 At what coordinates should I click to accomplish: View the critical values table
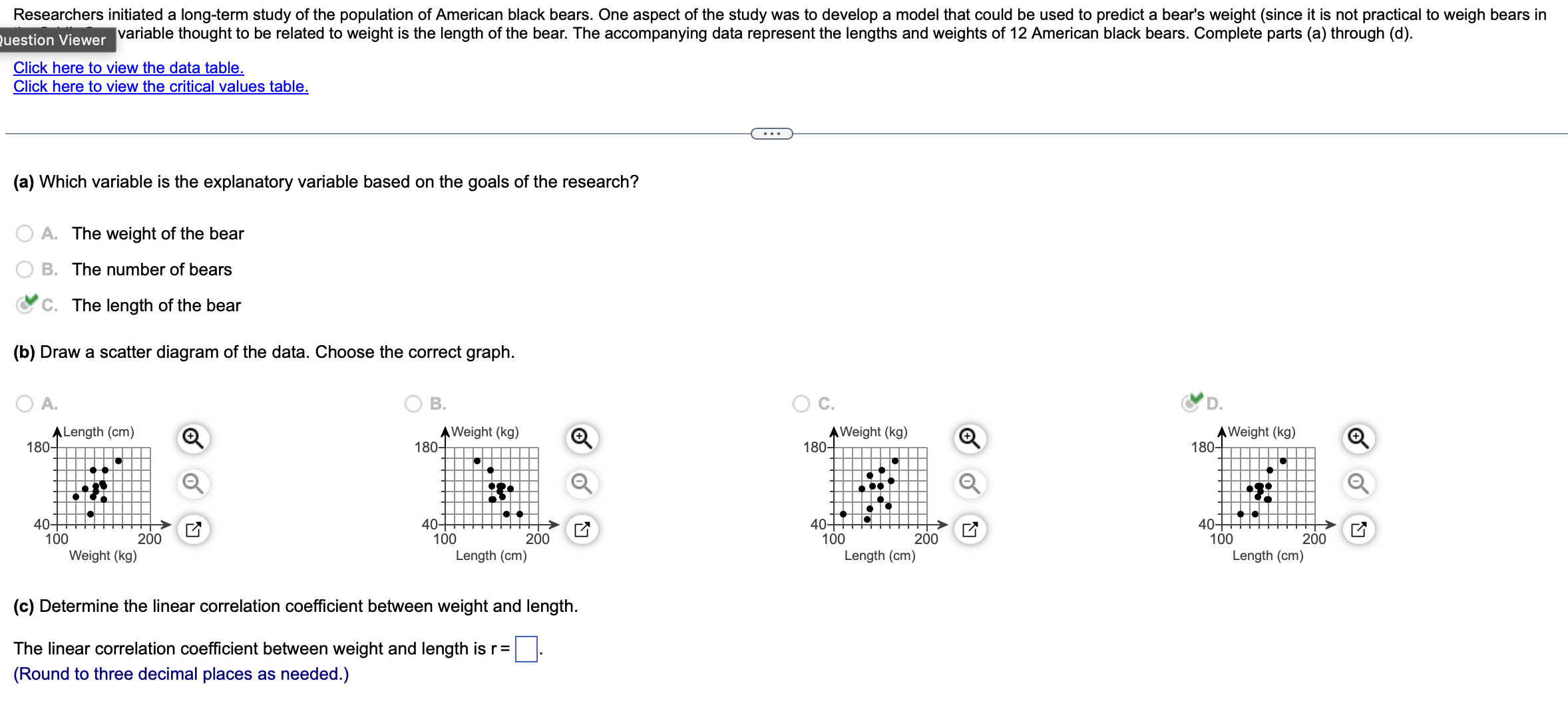tap(161, 86)
